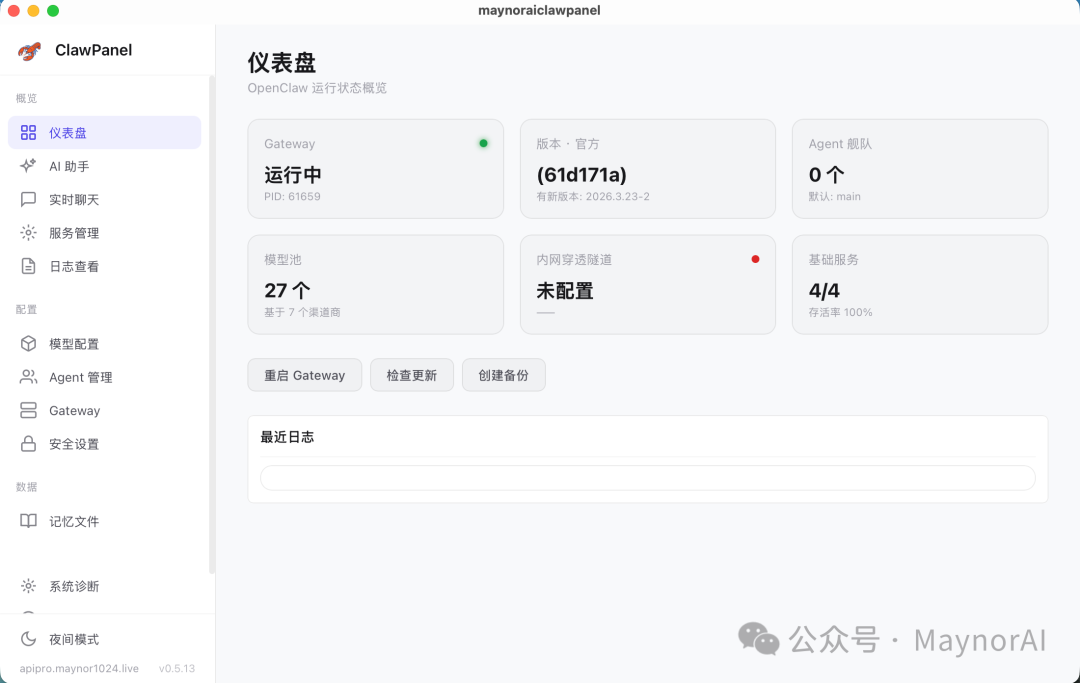
Task: Click the 版本 · 官方 (61d171a) card
Action: [x=647, y=169]
